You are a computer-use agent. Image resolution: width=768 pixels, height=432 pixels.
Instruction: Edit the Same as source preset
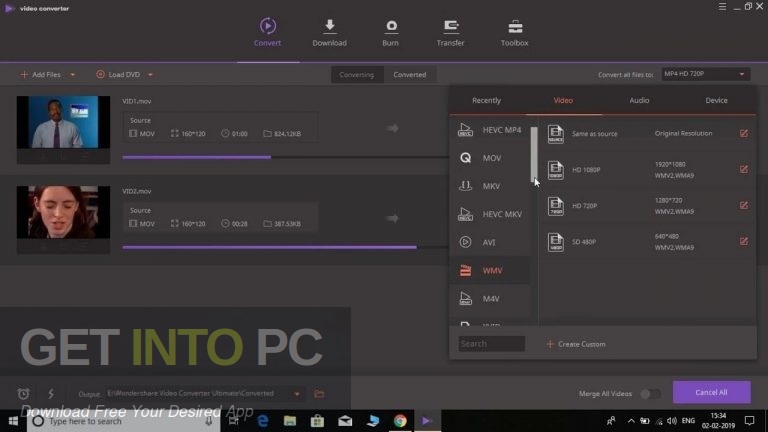coord(744,133)
